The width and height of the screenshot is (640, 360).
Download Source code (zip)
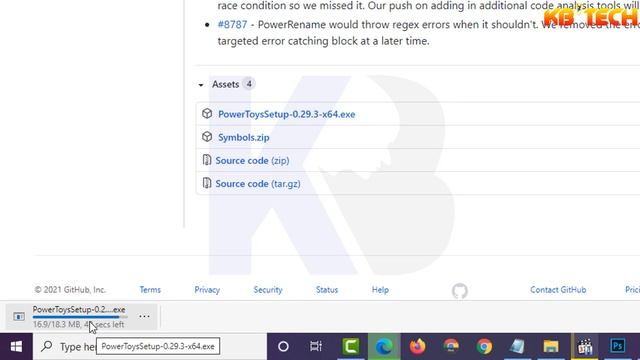(x=252, y=160)
